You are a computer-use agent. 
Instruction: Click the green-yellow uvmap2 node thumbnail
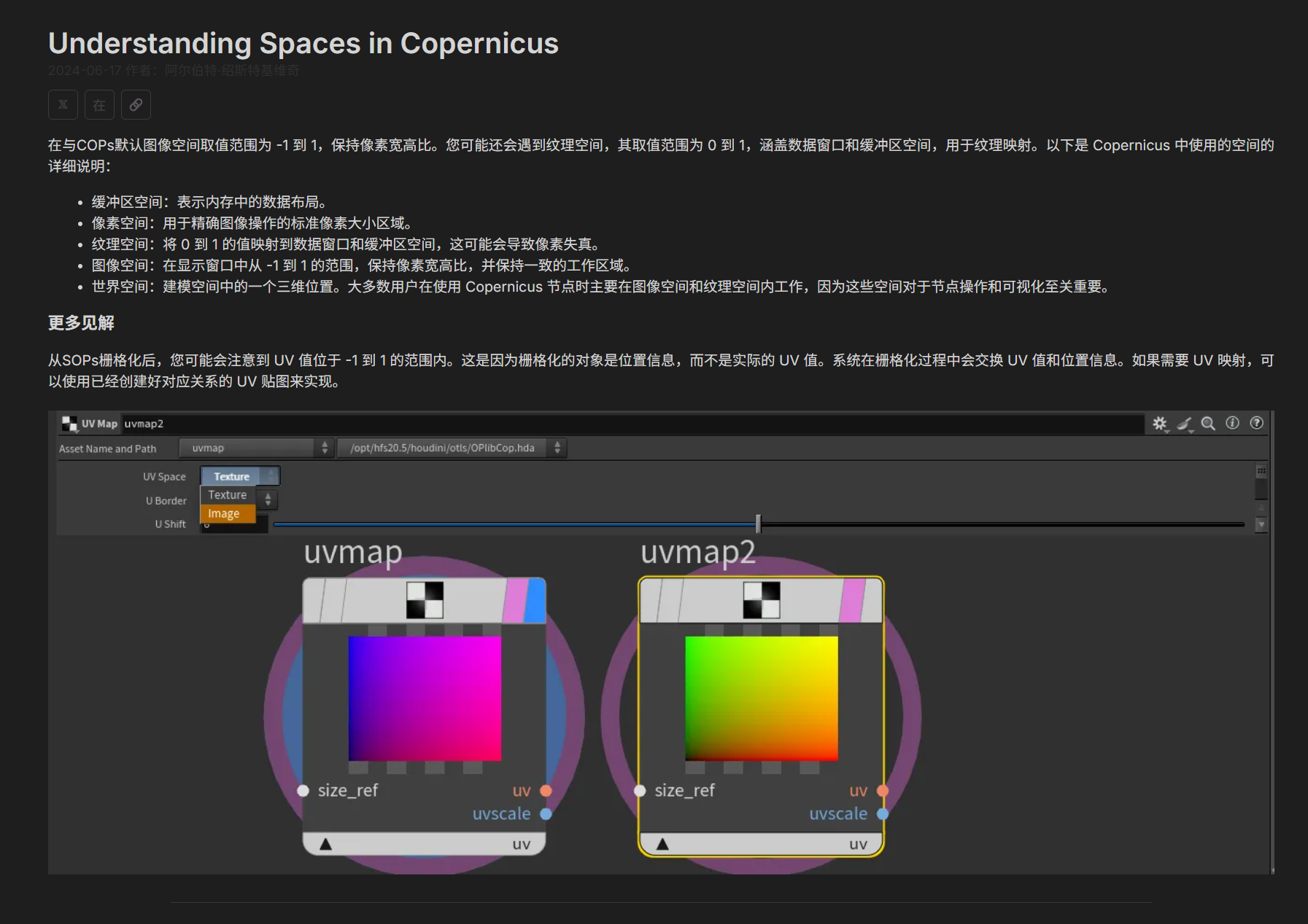[762, 699]
